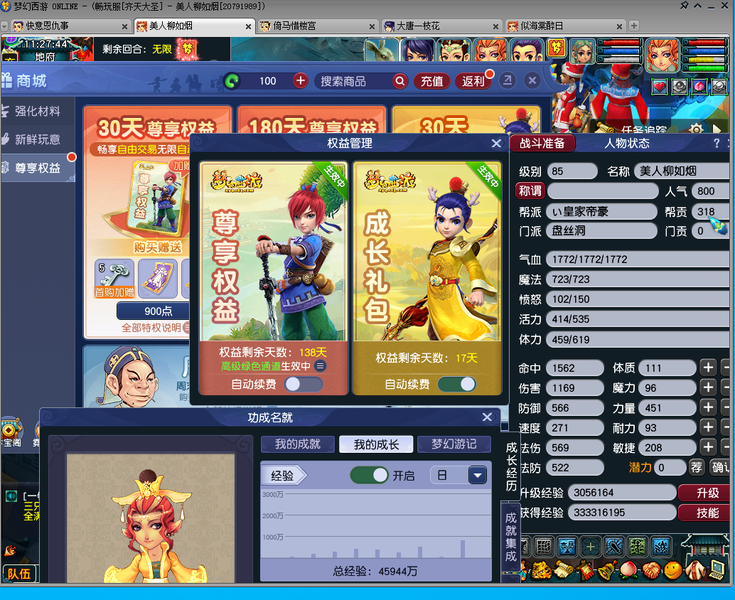Image resolution: width=735 pixels, height=600 pixels.
Task: Click the 充值 recharge button
Action: click(x=432, y=82)
